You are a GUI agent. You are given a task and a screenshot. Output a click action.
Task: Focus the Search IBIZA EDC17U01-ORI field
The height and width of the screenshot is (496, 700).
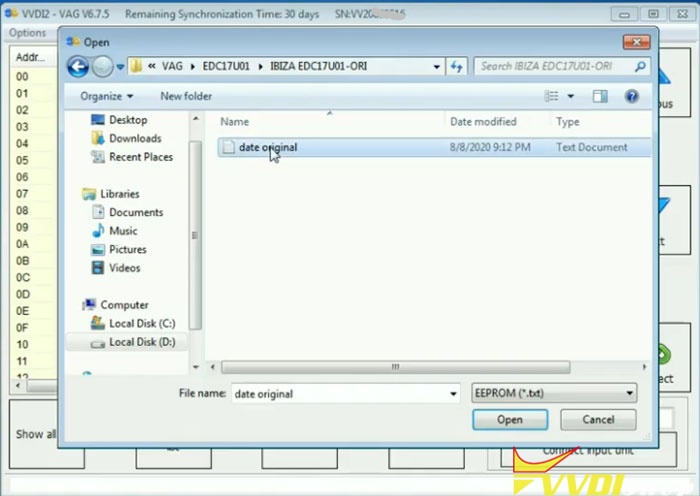click(x=554, y=67)
